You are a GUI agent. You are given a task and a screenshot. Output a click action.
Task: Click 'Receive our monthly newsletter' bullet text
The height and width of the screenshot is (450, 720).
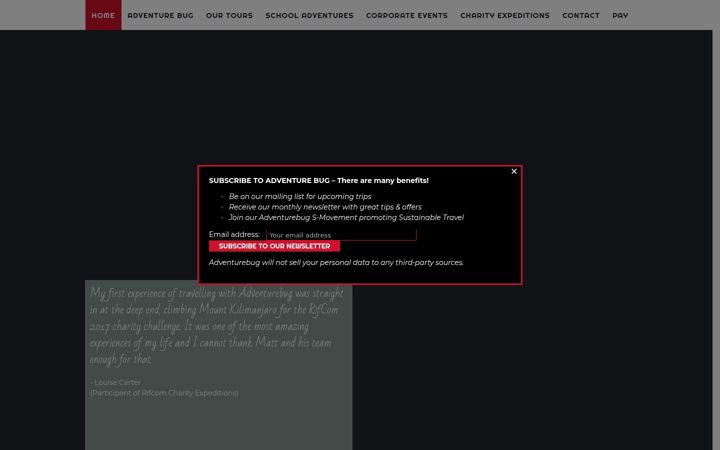click(325, 207)
